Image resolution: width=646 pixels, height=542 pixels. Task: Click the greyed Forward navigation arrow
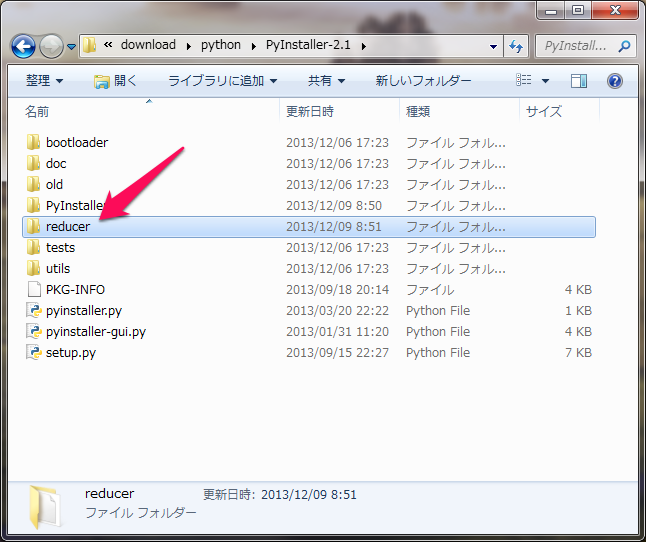pyautogui.click(x=51, y=46)
